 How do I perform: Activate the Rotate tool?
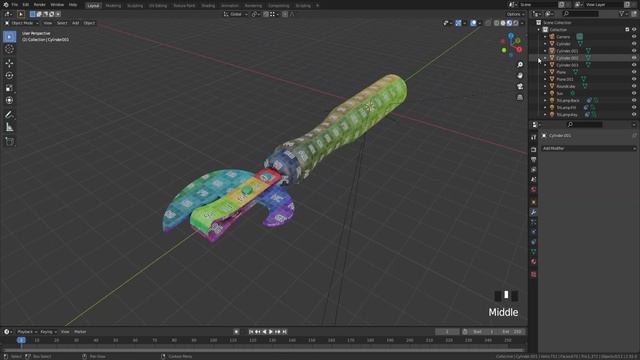pos(9,76)
